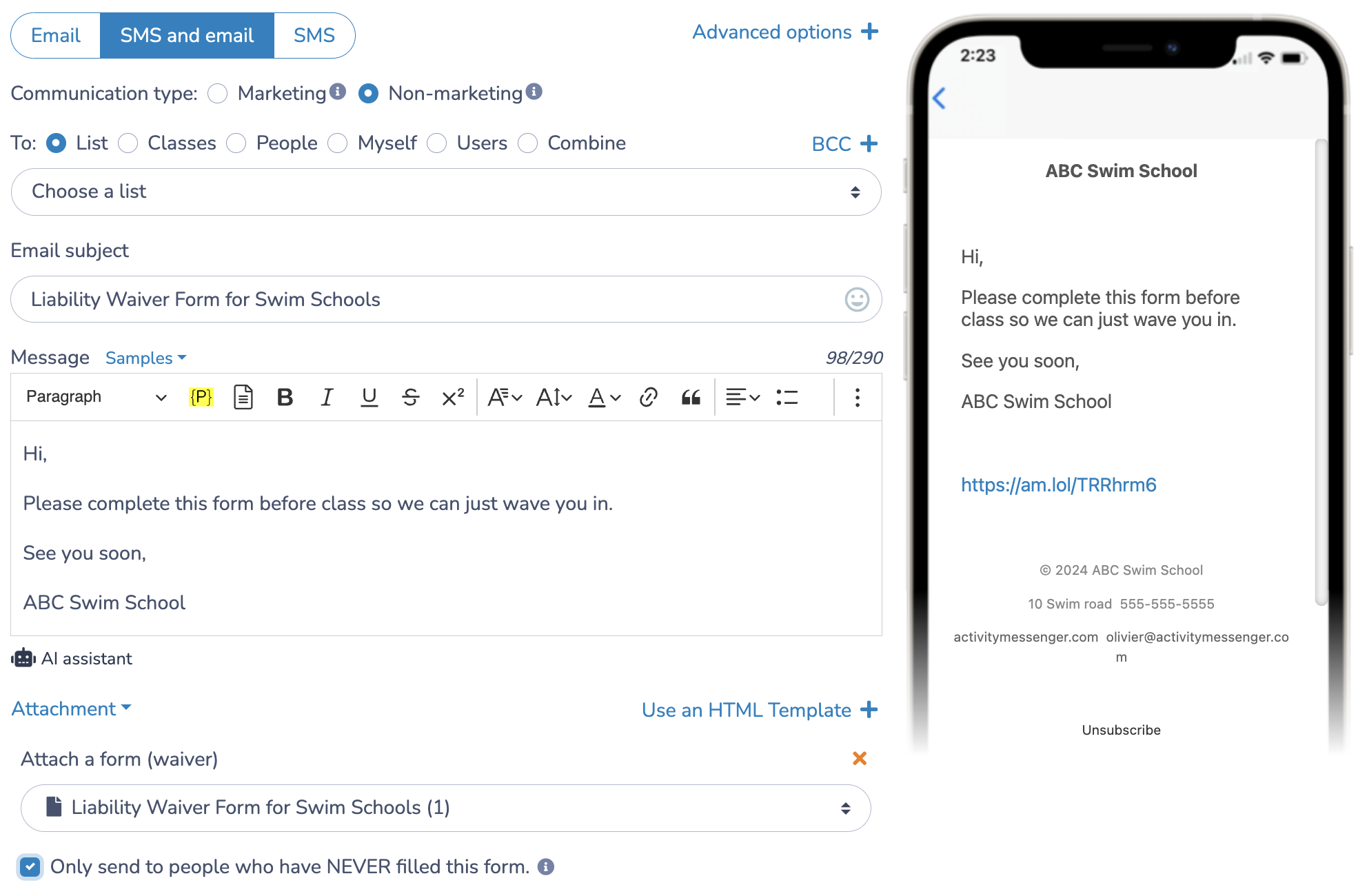
Task: Switch to the SMS and email tab
Action: pyautogui.click(x=187, y=35)
